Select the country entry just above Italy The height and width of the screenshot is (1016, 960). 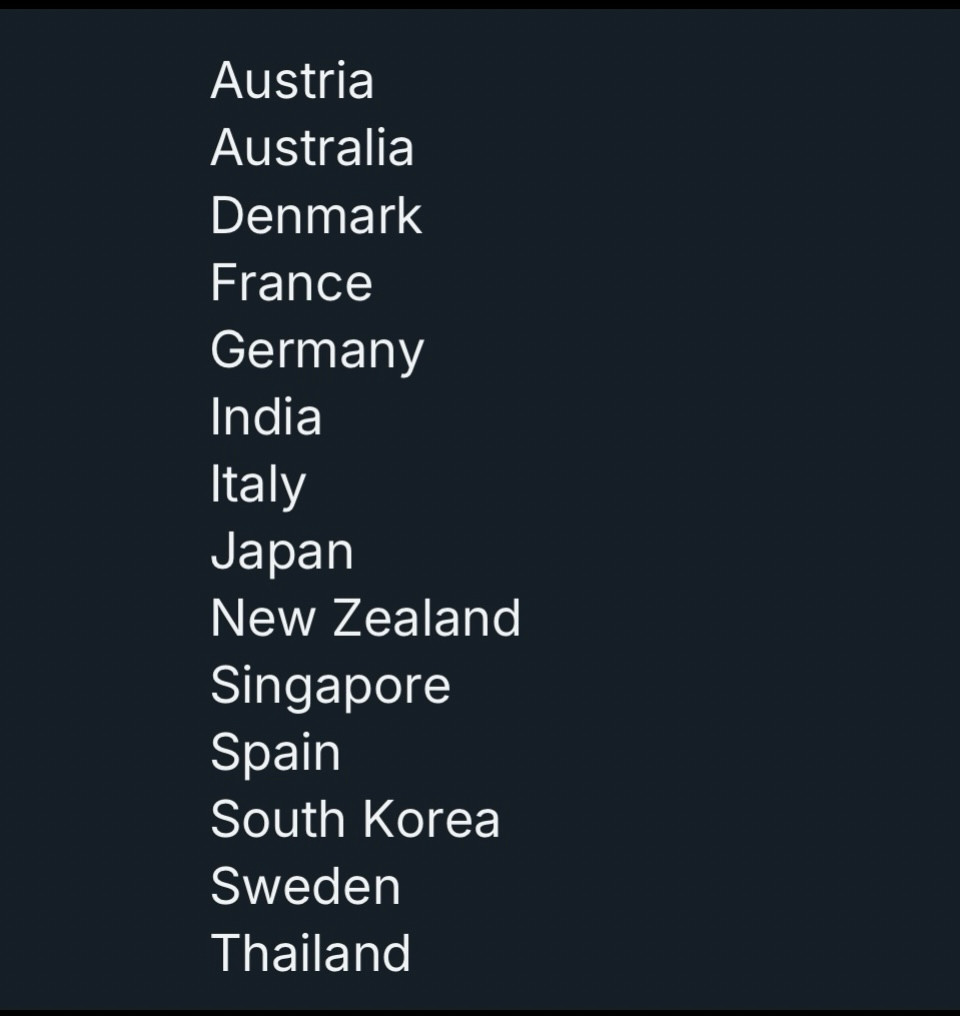coord(266,416)
